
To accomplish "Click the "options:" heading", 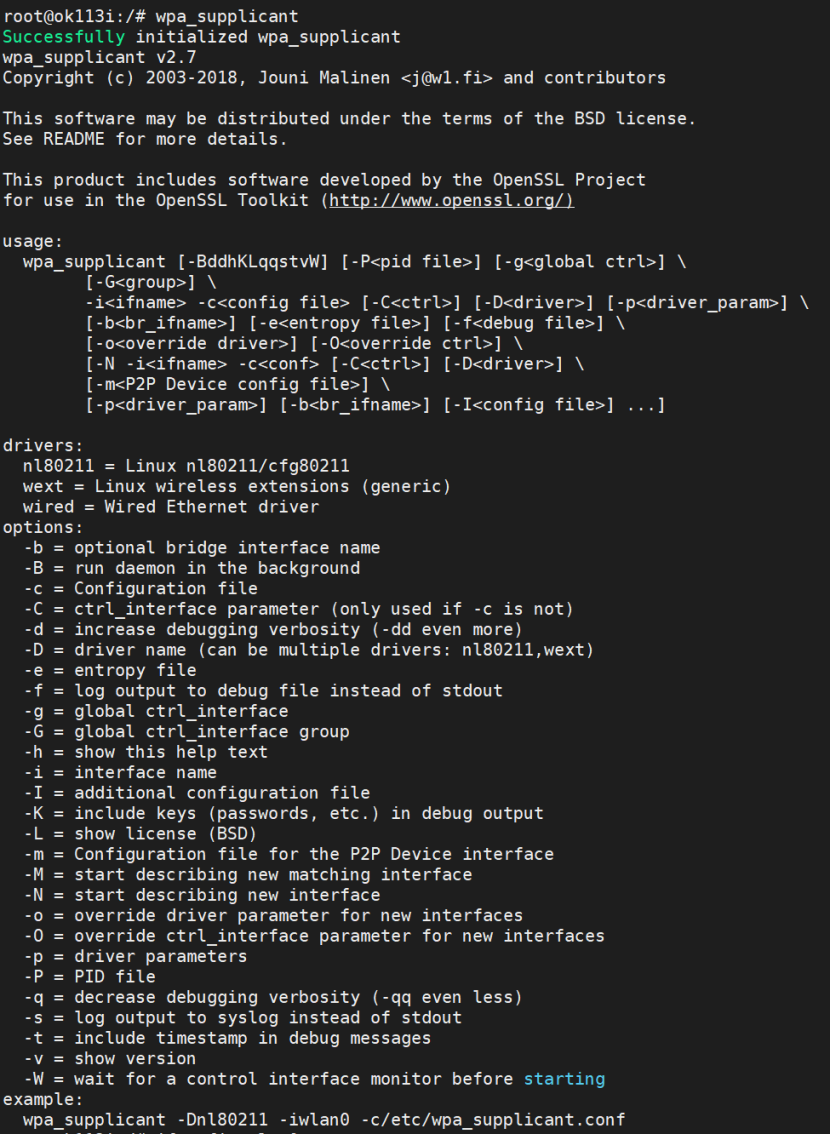I will (43, 527).
